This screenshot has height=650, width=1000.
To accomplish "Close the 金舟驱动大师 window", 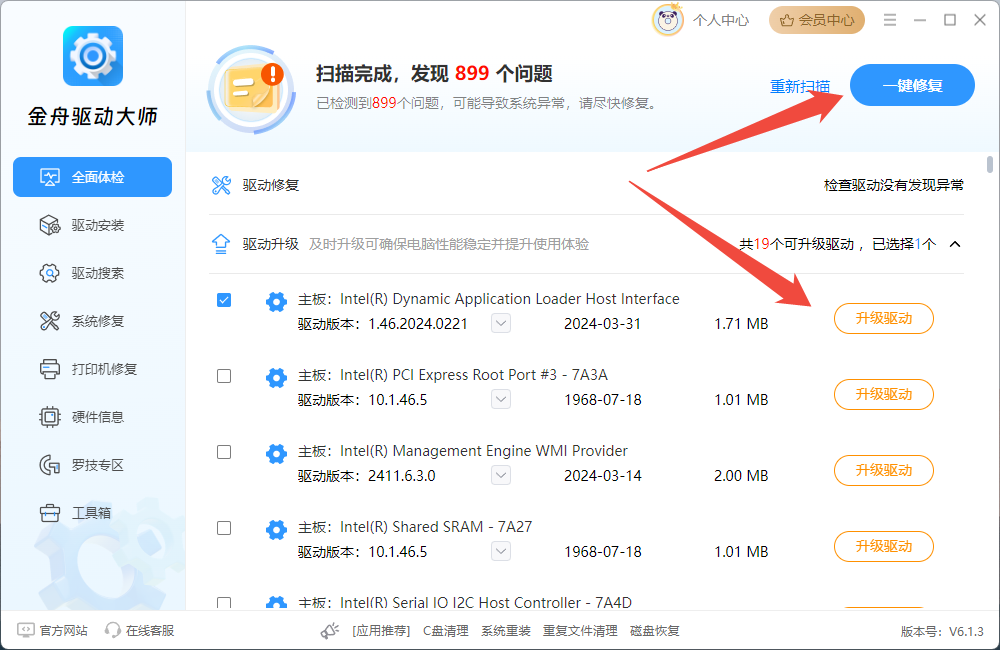I will (x=980, y=20).
